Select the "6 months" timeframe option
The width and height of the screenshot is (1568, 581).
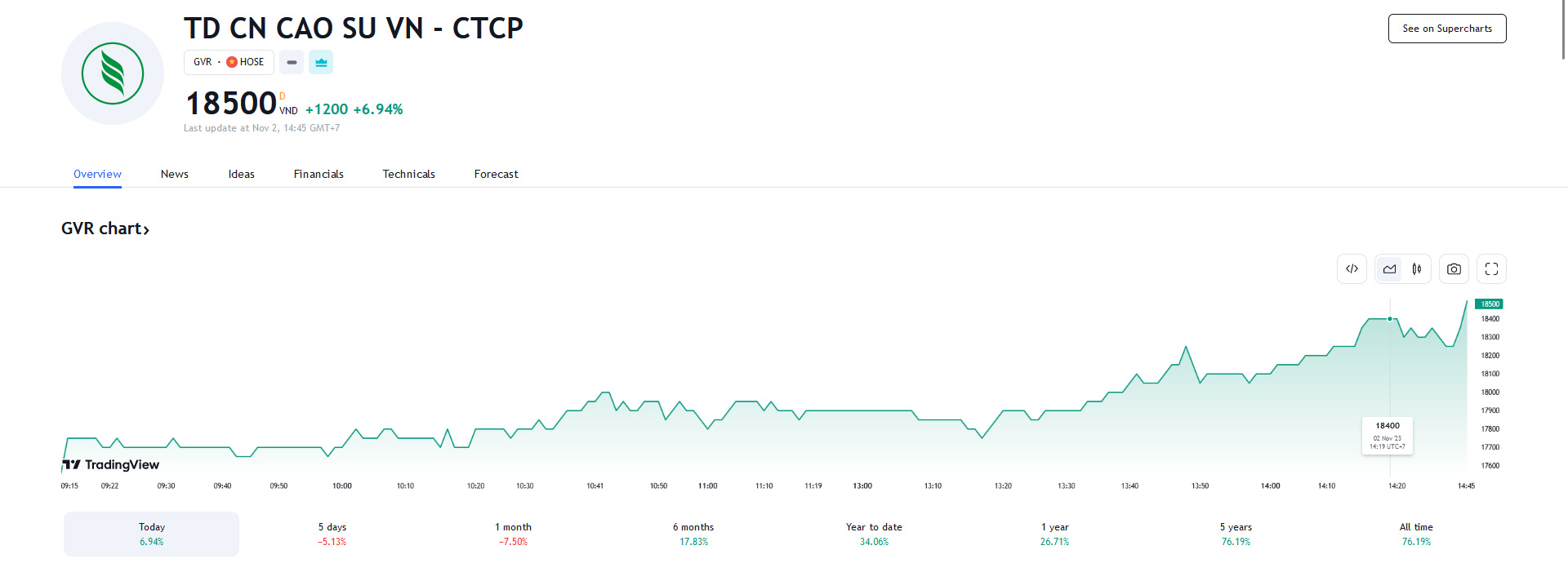click(692, 534)
